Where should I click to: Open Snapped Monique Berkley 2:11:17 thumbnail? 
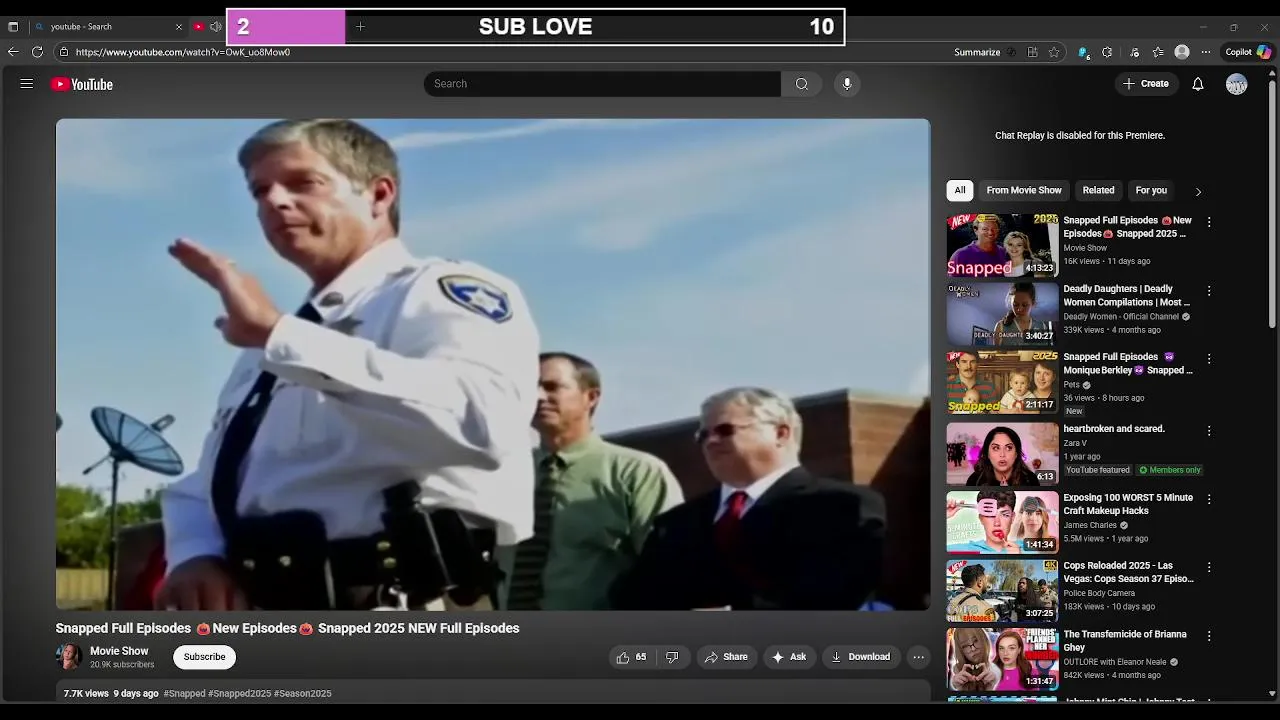[x=1002, y=382]
